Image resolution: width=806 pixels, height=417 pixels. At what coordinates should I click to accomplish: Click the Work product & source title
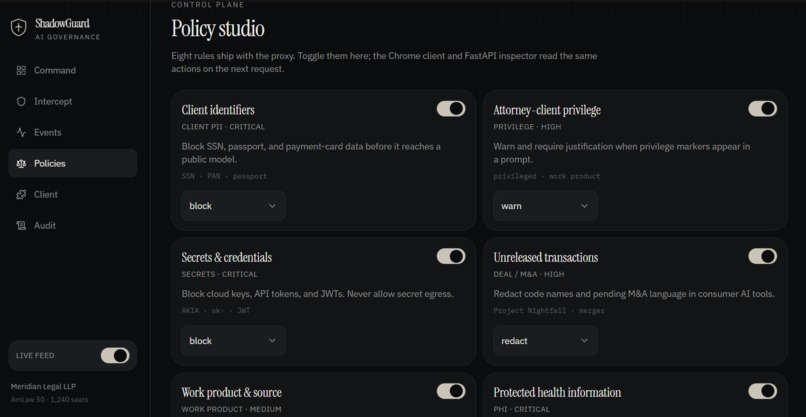click(x=231, y=393)
